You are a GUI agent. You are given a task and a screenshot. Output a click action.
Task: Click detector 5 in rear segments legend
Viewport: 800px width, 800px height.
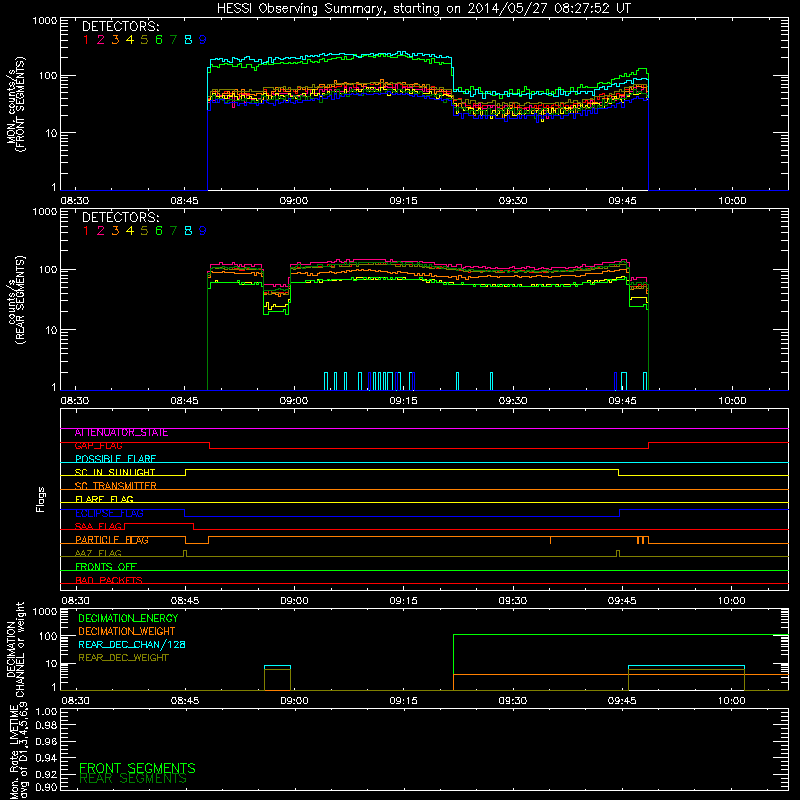click(144, 231)
